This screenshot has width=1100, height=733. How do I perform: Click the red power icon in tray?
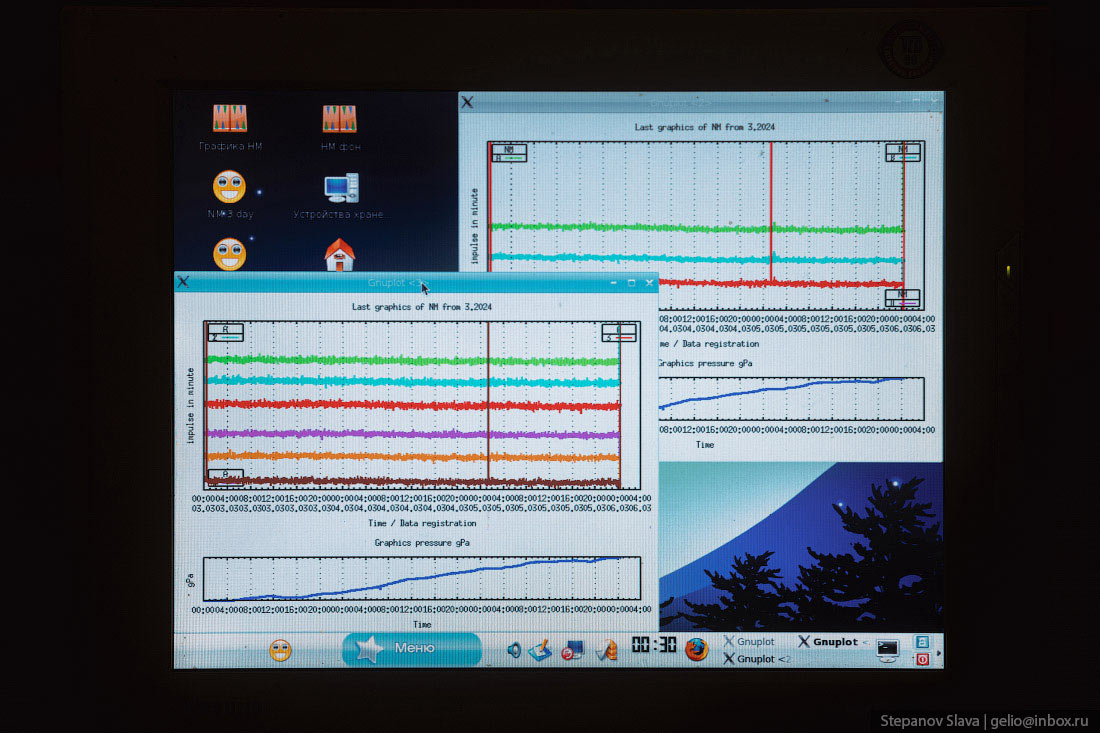[x=922, y=659]
